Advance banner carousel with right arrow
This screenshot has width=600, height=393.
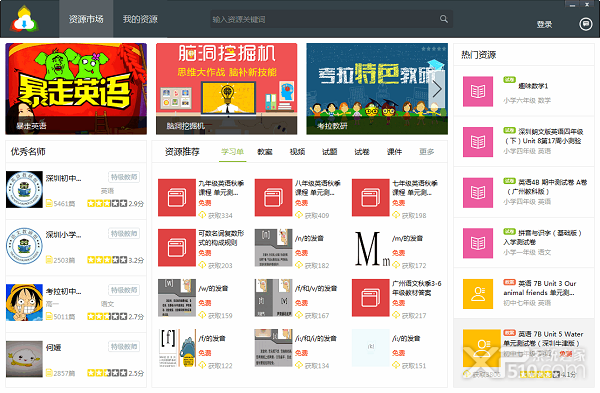[x=437, y=89]
